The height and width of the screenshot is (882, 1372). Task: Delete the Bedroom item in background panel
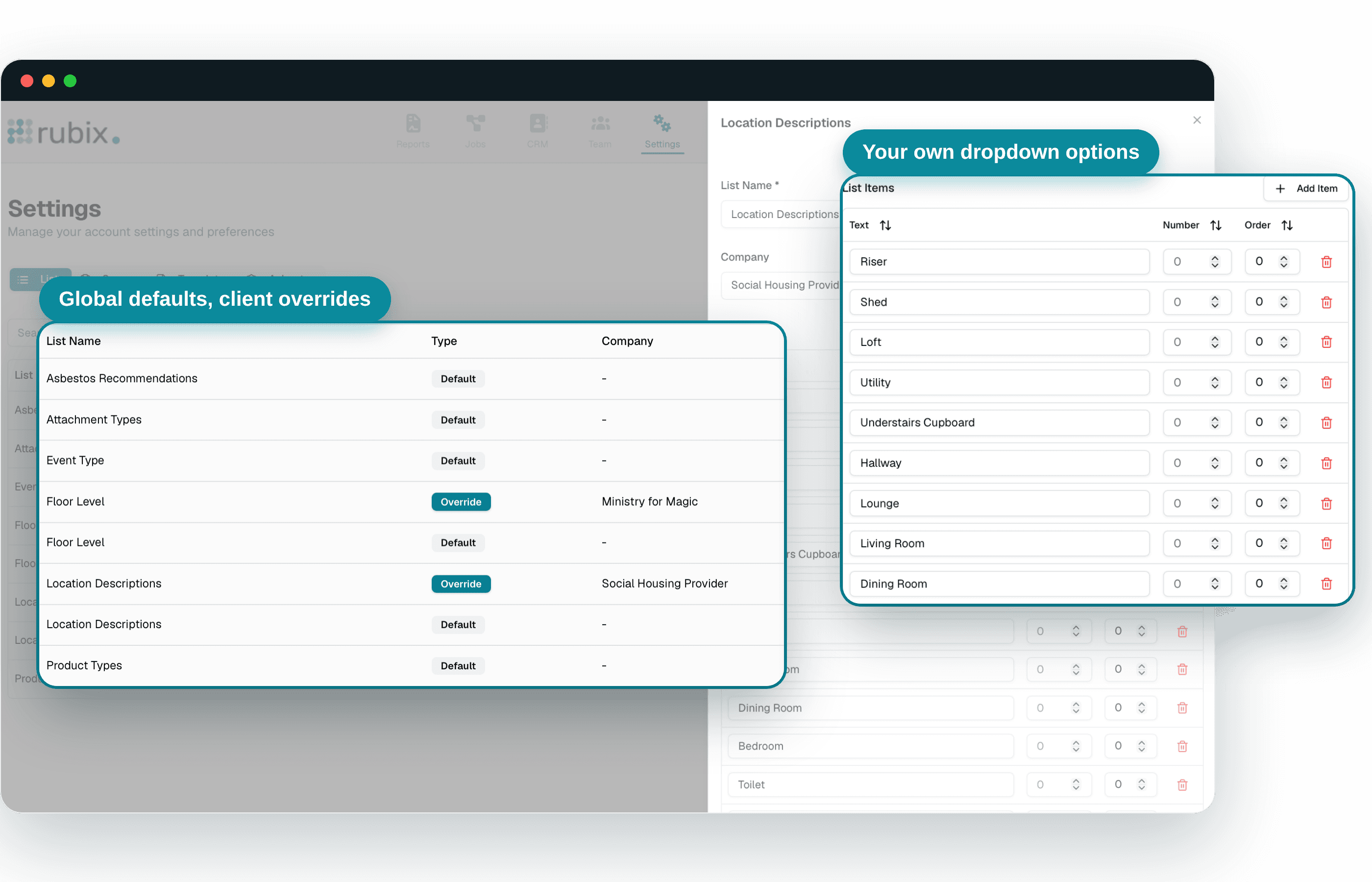[x=1182, y=746]
